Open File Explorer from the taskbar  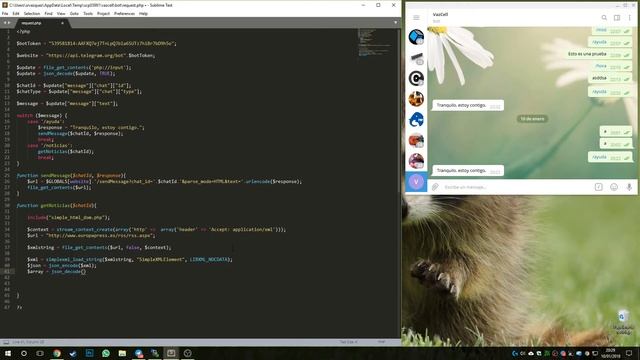point(122,353)
